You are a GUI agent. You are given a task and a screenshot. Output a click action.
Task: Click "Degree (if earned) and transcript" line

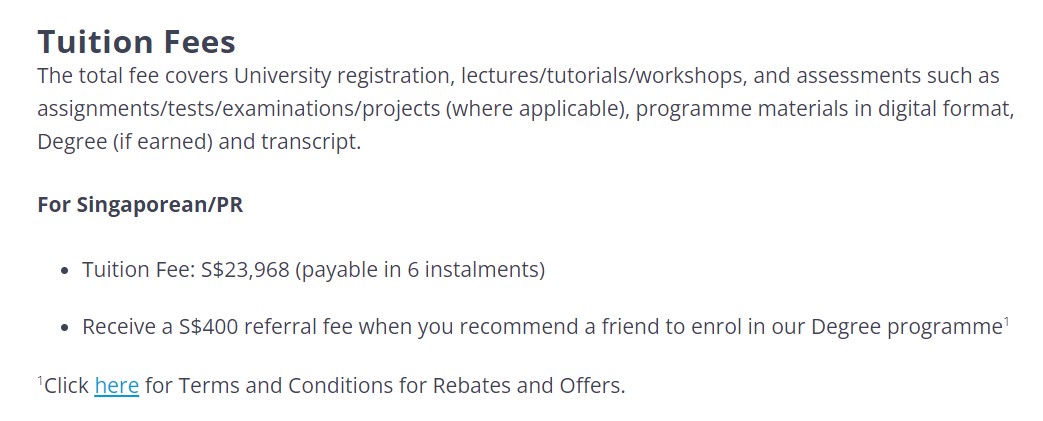[x=199, y=142]
